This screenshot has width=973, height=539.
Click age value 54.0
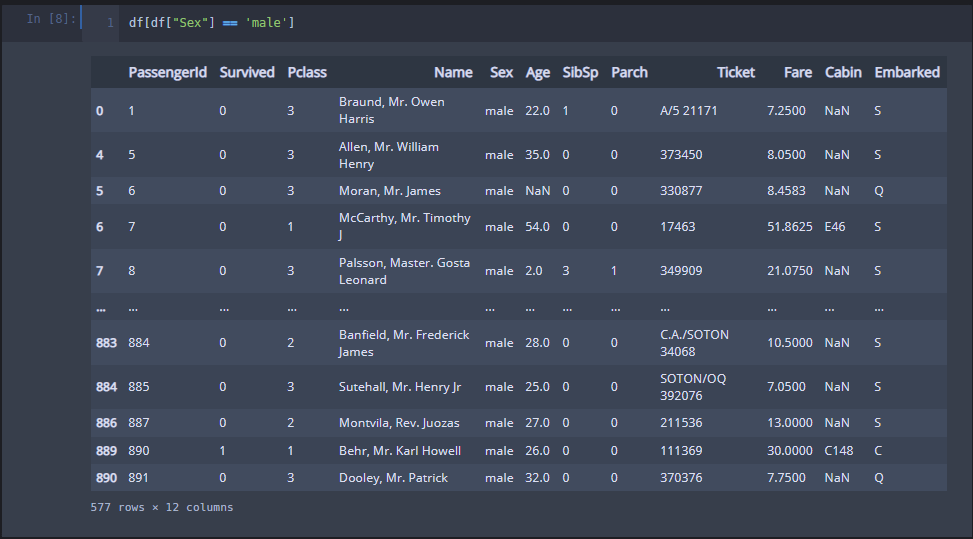(537, 227)
